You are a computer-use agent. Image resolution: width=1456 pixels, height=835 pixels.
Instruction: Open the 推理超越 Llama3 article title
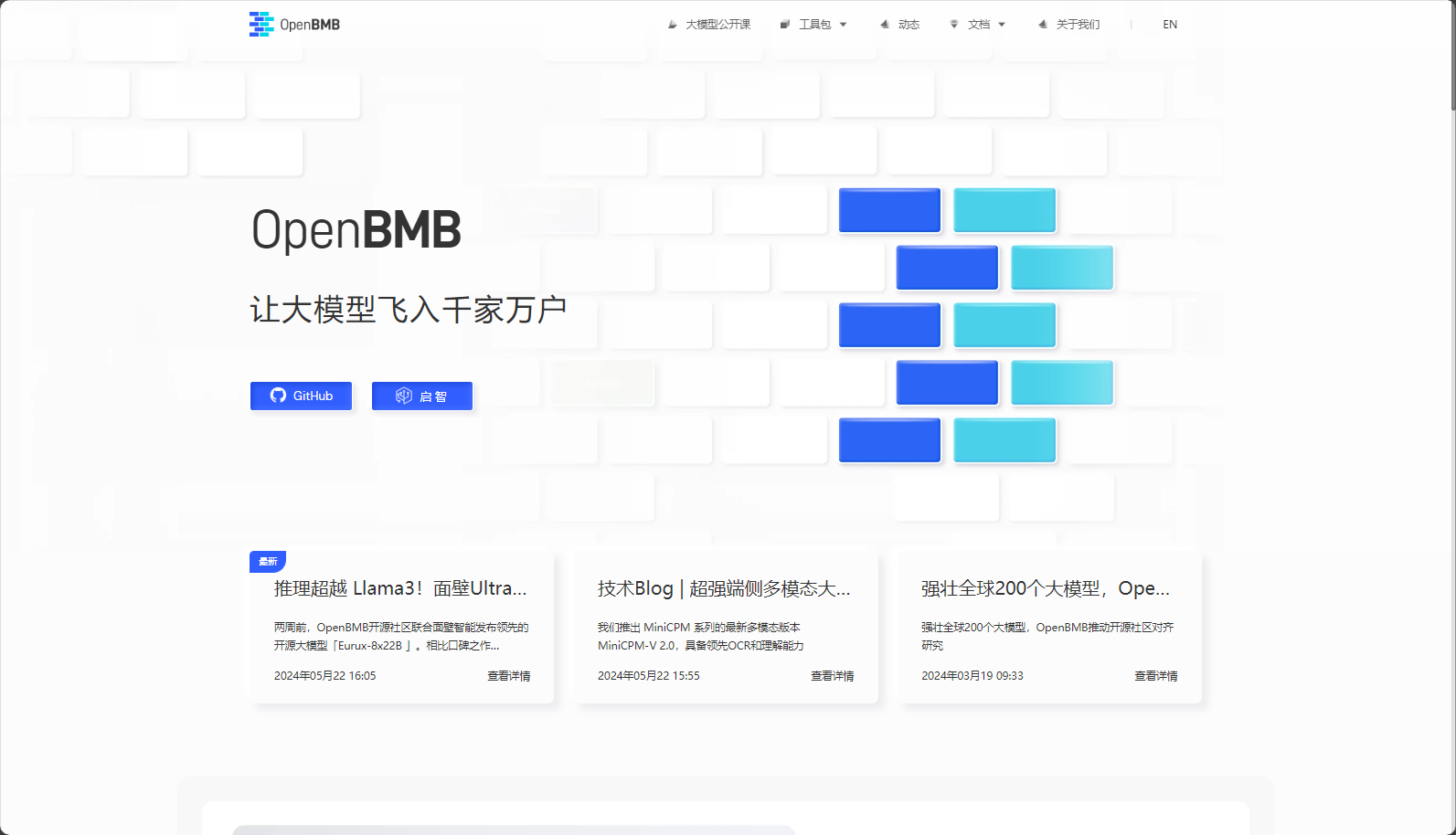coord(400,588)
